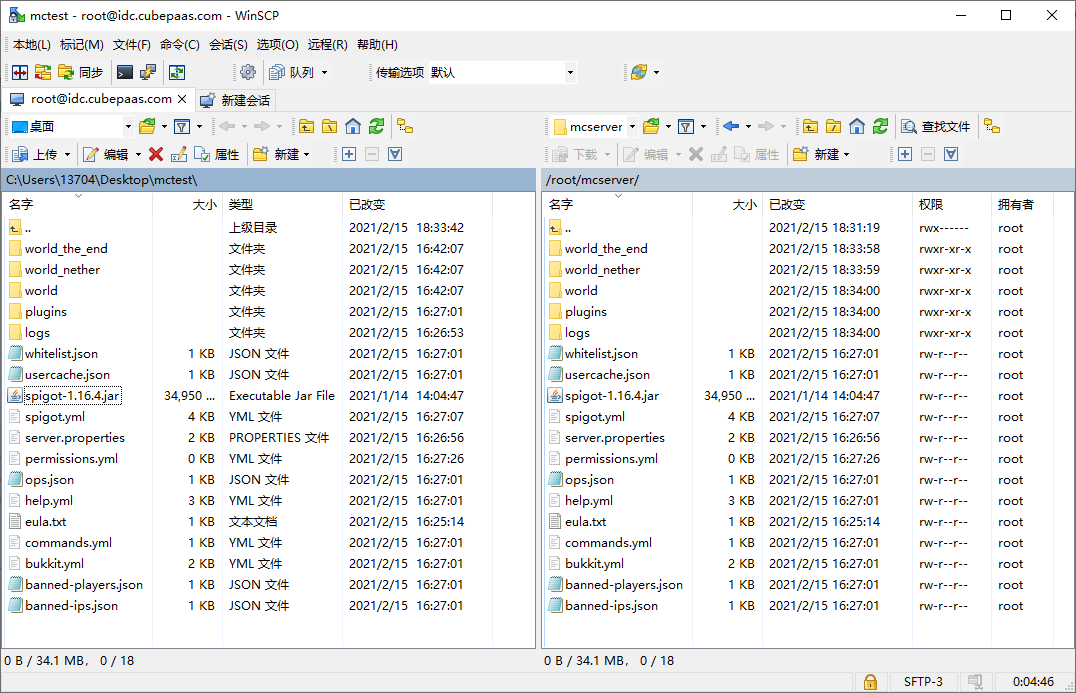
Task: Select local world_nether folder
Action: [x=62, y=270]
